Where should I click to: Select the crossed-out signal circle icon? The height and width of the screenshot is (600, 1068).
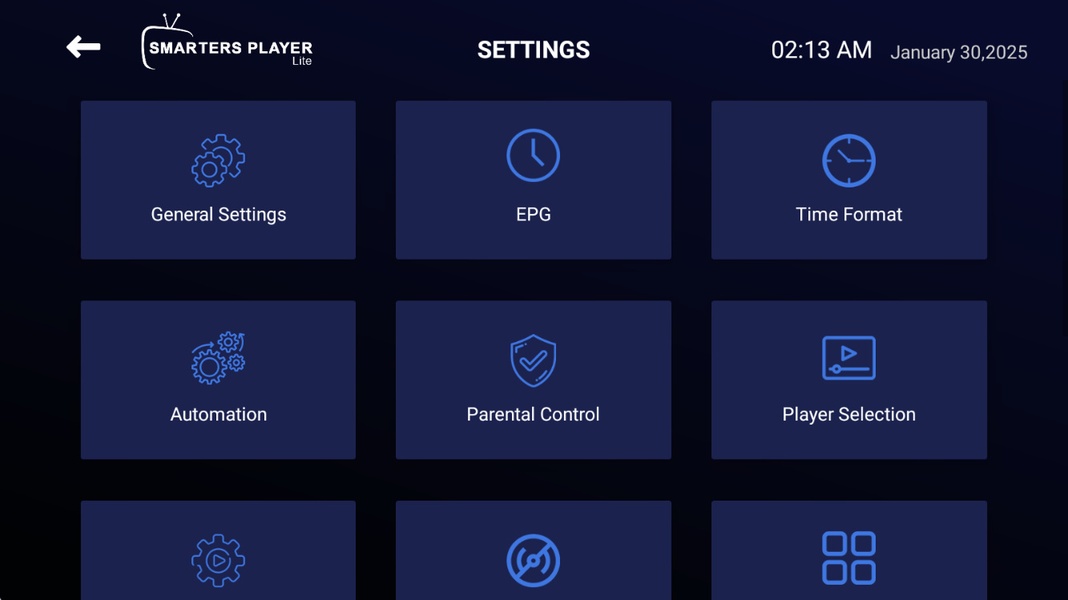[x=533, y=560]
